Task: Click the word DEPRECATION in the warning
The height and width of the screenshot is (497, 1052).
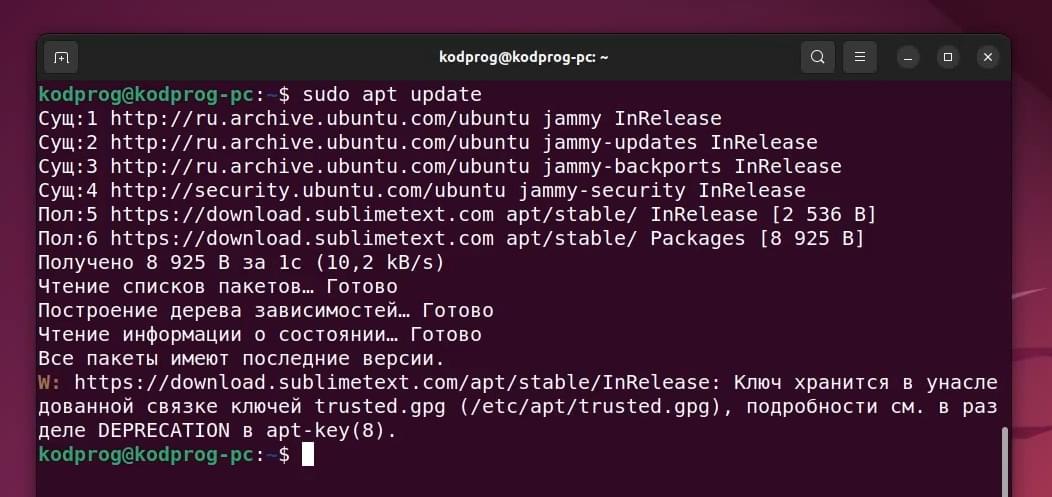Action: pyautogui.click(x=164, y=431)
